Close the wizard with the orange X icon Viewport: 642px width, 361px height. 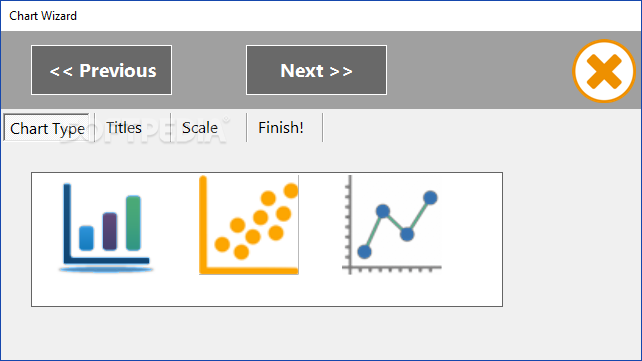click(x=604, y=71)
